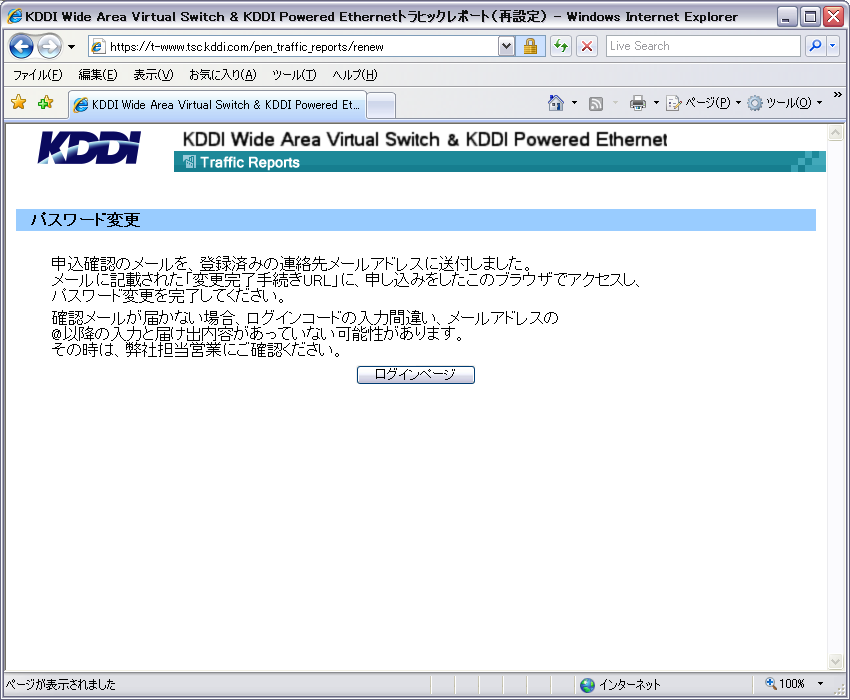
Task: Click the Traffic Reports header icon
Action: (x=189, y=162)
